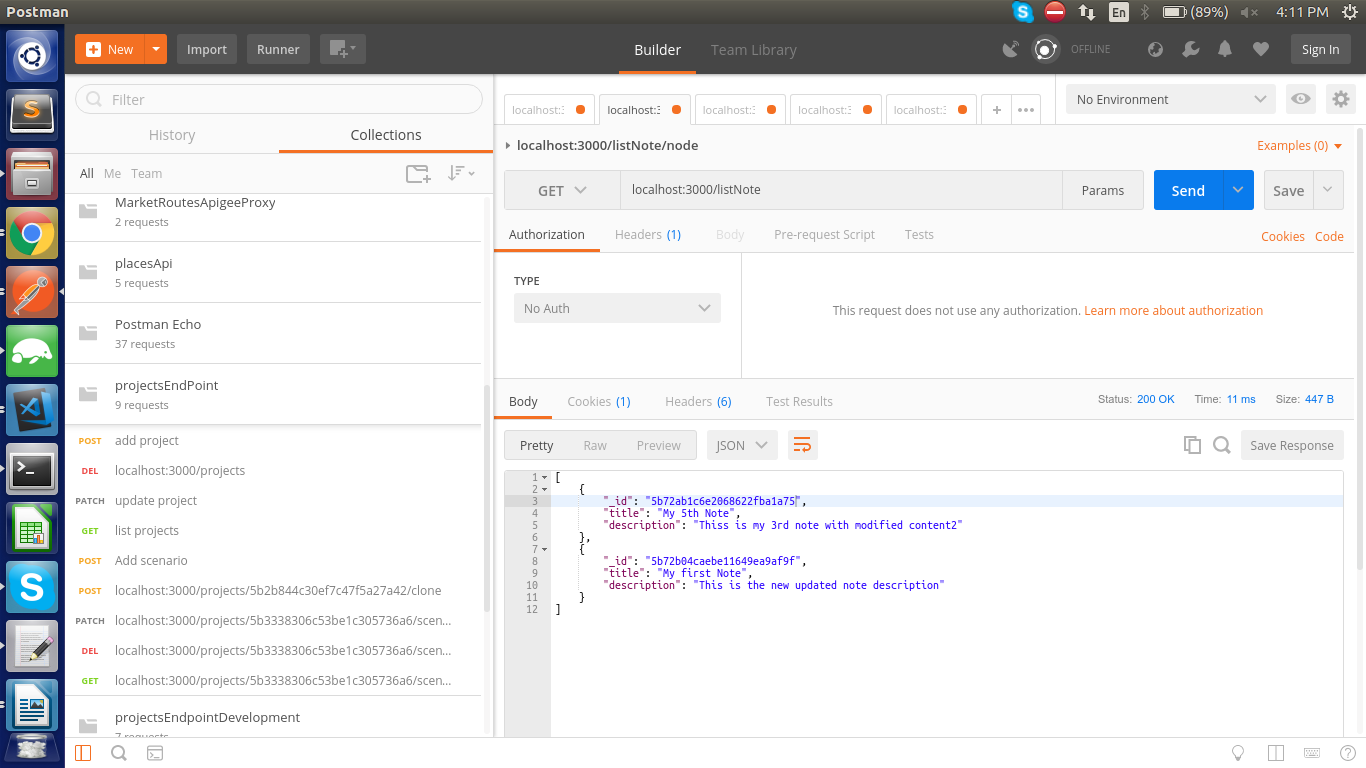
Task: Expand request name disclosure triangle
Action: tap(508, 146)
